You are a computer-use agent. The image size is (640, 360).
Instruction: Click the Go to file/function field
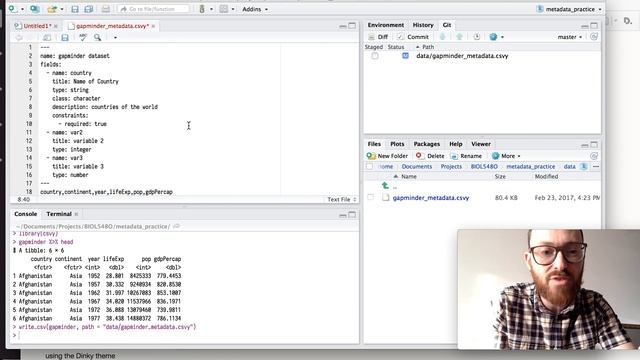[153, 9]
